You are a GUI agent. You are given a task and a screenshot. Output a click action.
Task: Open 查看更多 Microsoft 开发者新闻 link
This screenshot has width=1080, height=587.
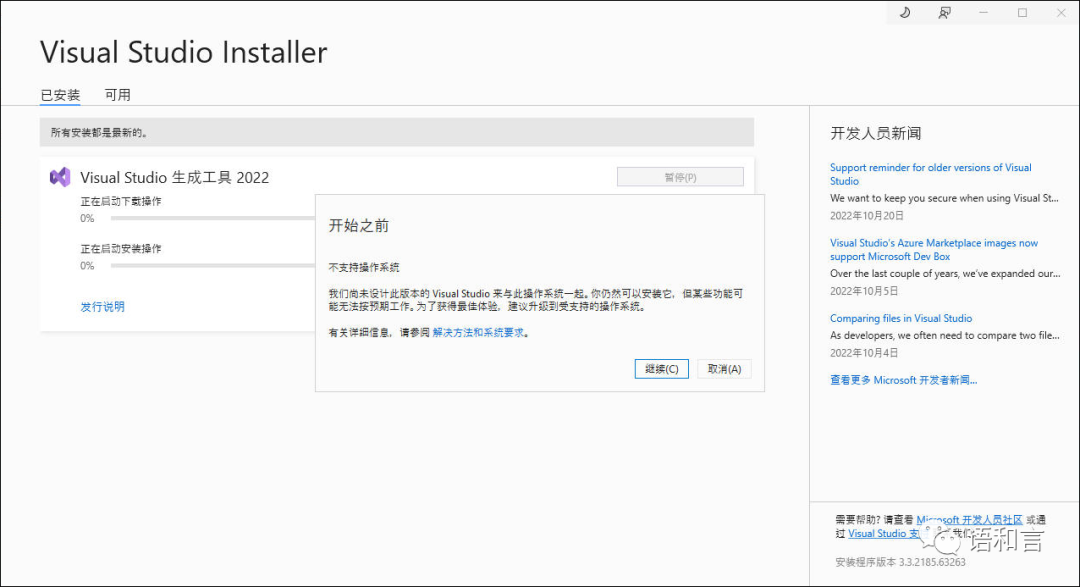coord(904,380)
